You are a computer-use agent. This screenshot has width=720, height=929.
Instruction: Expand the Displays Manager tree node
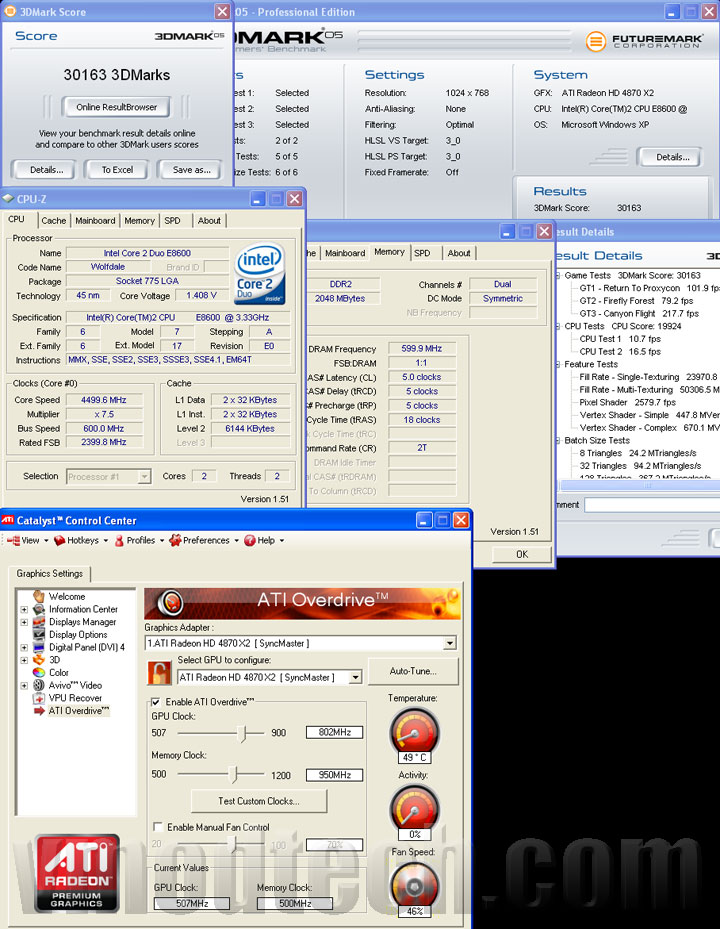(24, 622)
